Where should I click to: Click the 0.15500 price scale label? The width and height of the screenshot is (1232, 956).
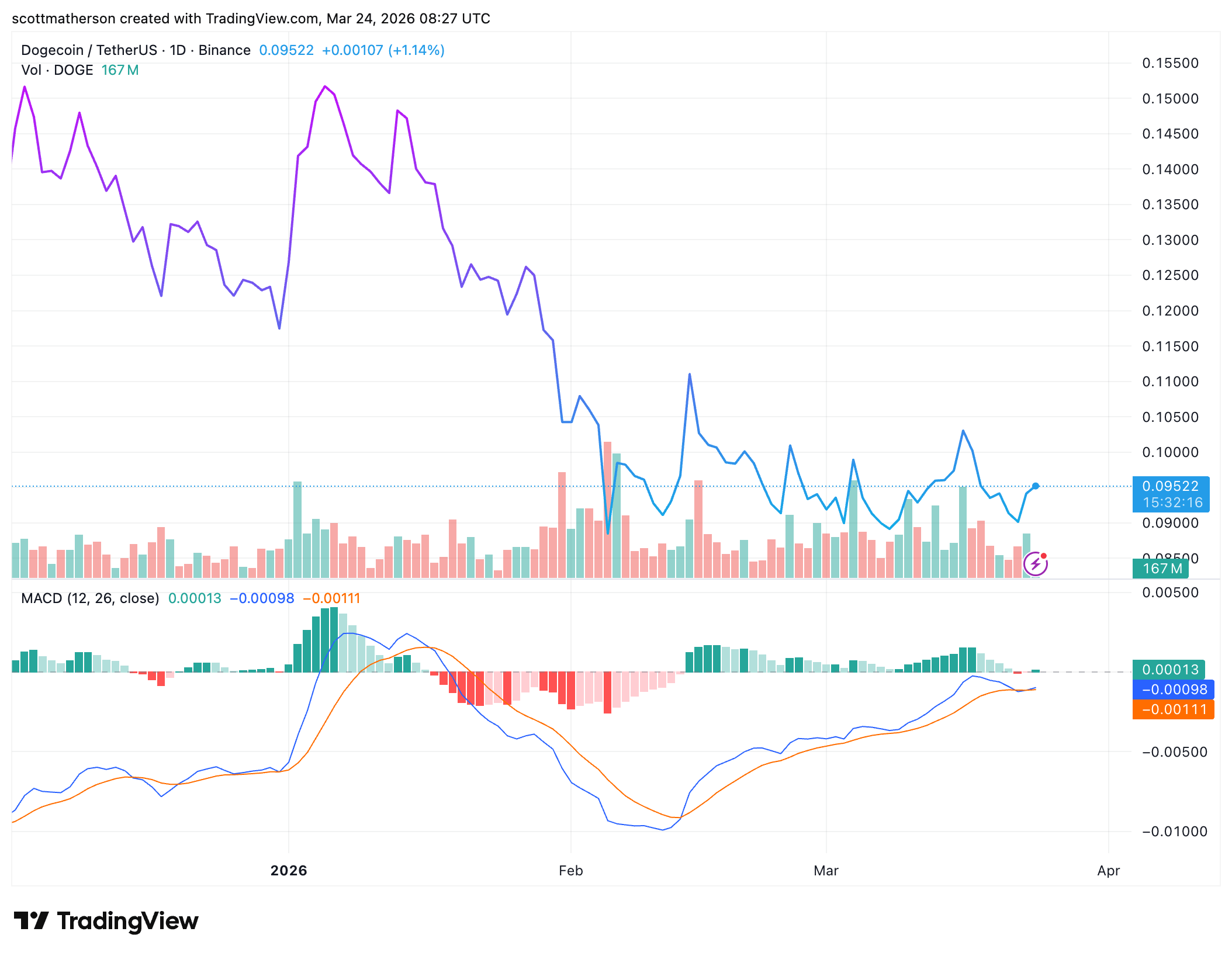(x=1170, y=63)
